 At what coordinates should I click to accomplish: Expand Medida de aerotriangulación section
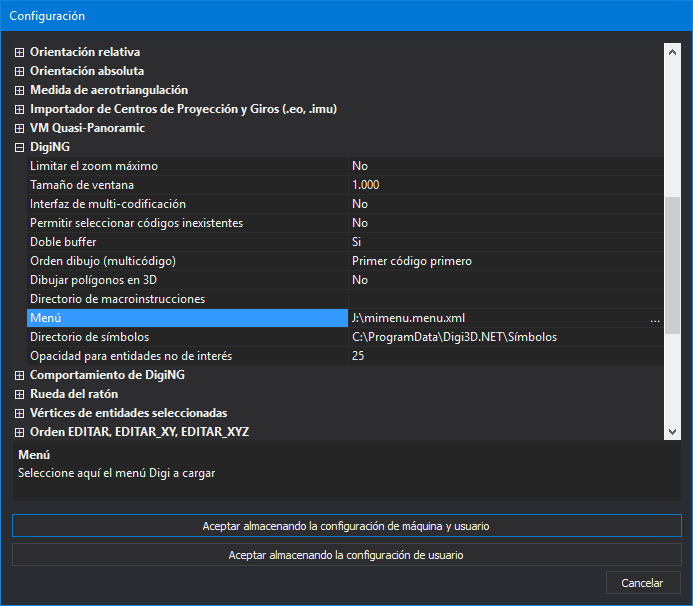[19, 90]
